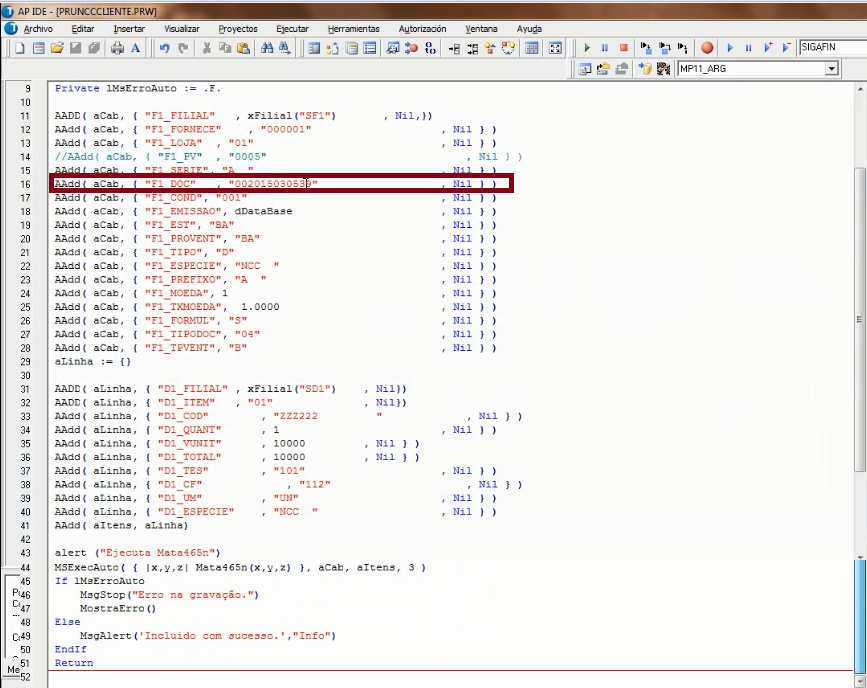The height and width of the screenshot is (688, 867).
Task: Start program with green run arrow
Action: [x=587, y=48]
